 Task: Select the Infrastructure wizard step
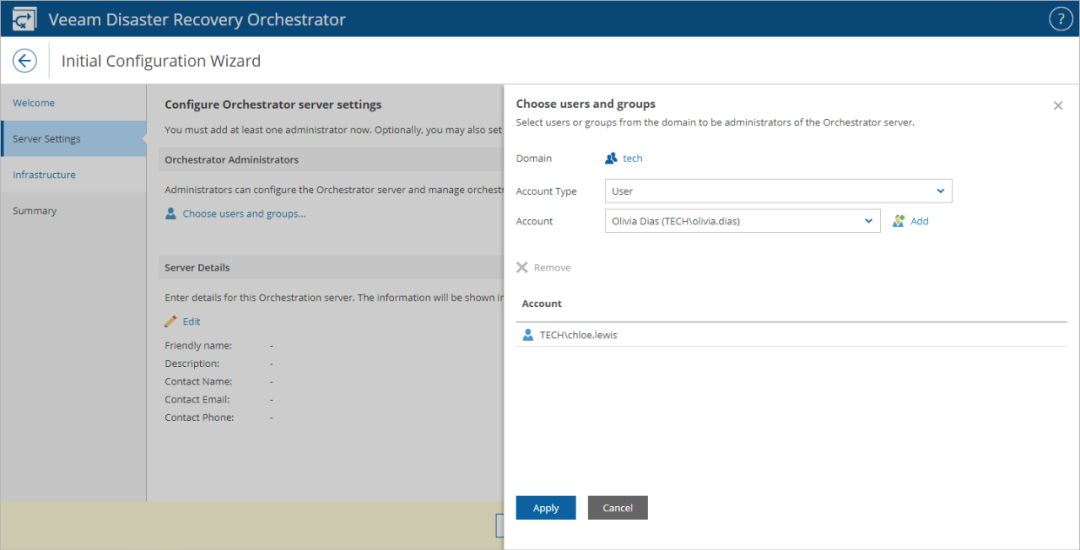[x=44, y=175]
